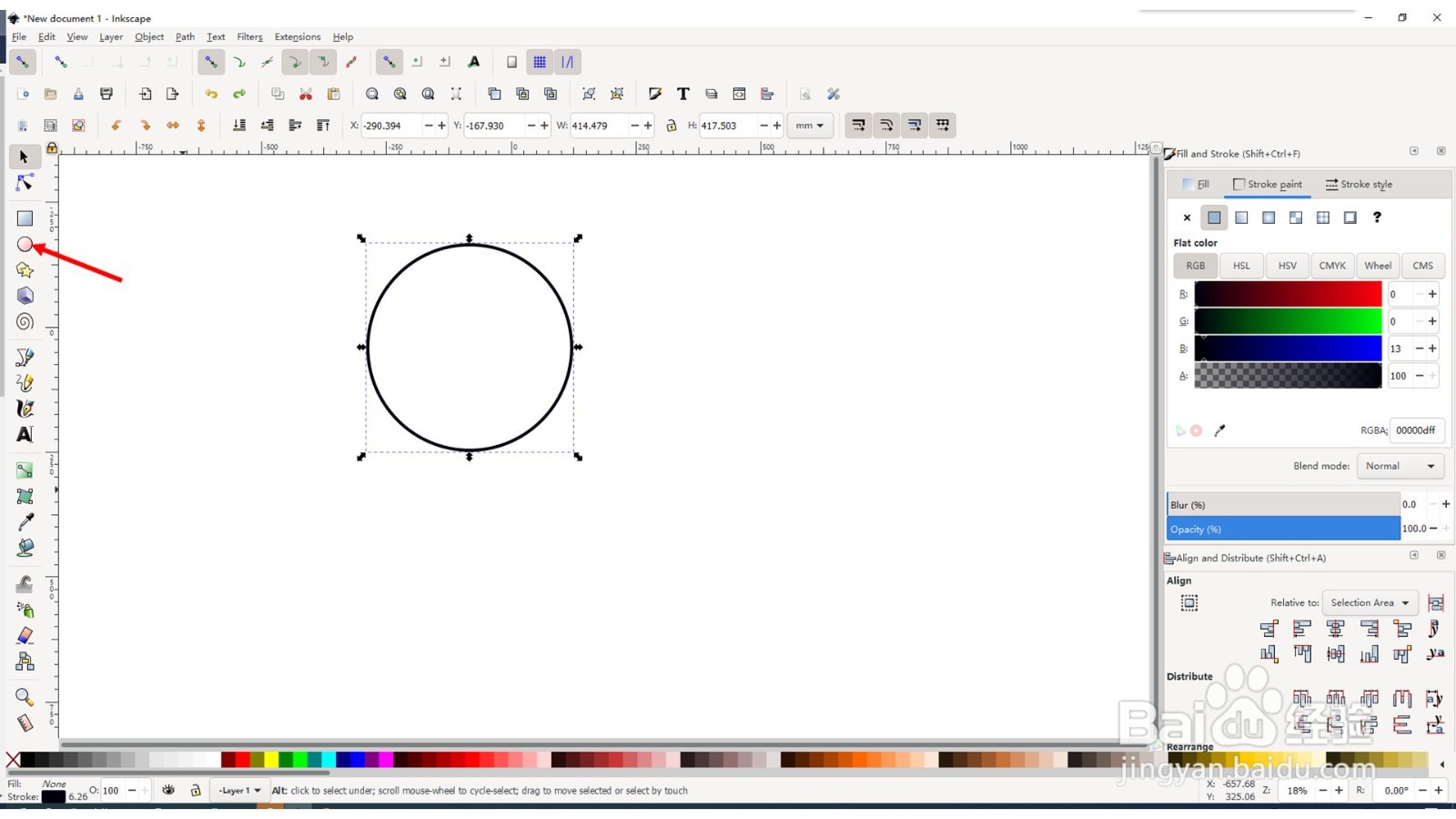
Task: Select the Wheel color mode
Action: (1378, 266)
